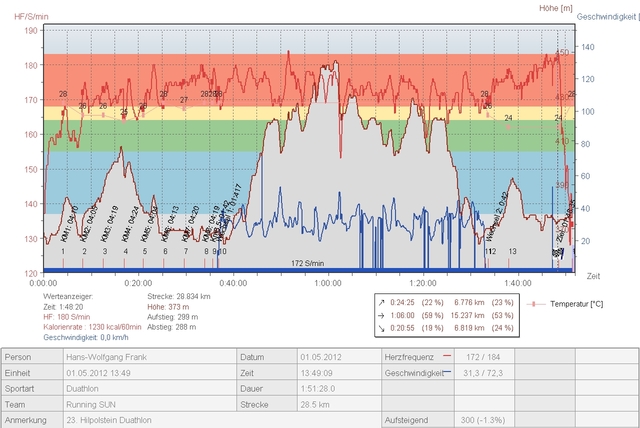Image resolution: width=640 pixels, height=428 pixels.
Task: Click the '300 (-1.3%)' ascent cell
Action: pyautogui.click(x=483, y=420)
